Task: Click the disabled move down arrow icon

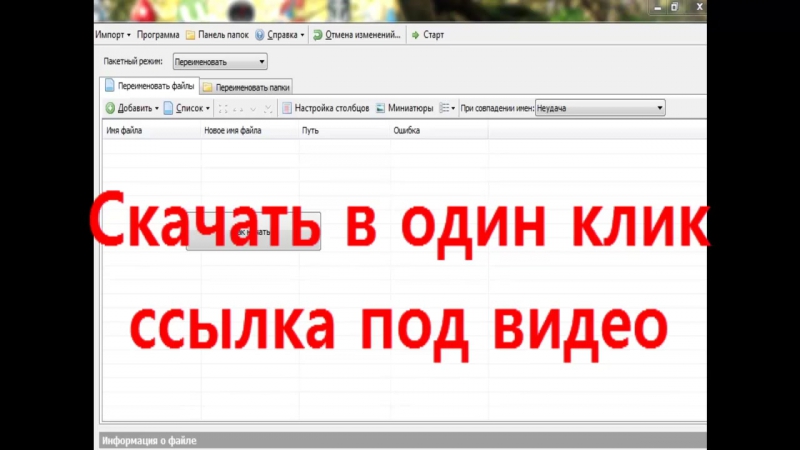Action: point(253,108)
